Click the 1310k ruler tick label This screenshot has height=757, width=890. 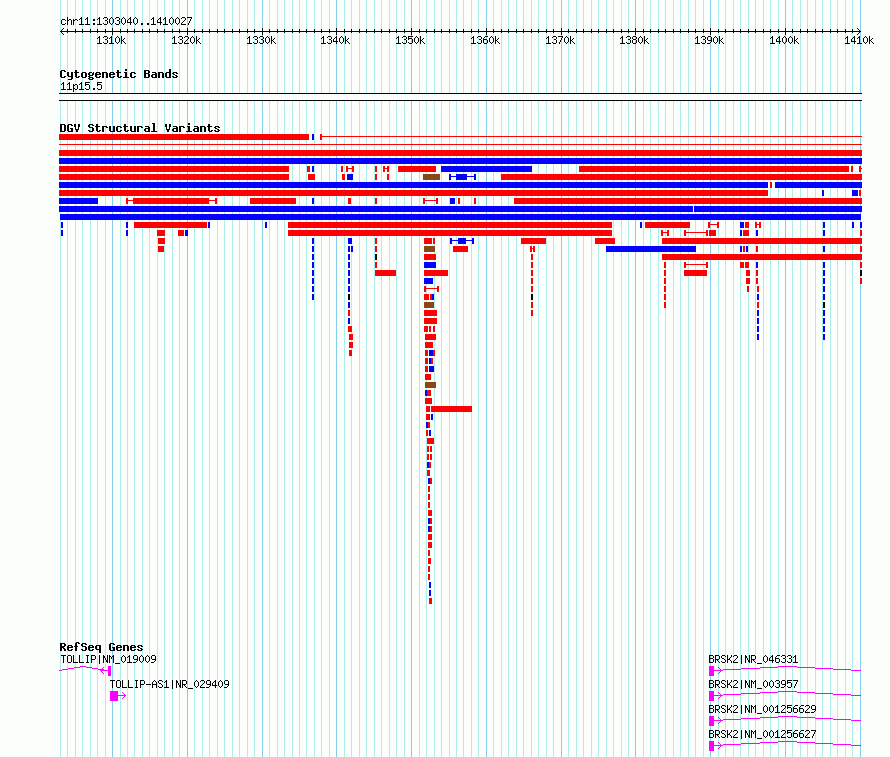tap(111, 40)
